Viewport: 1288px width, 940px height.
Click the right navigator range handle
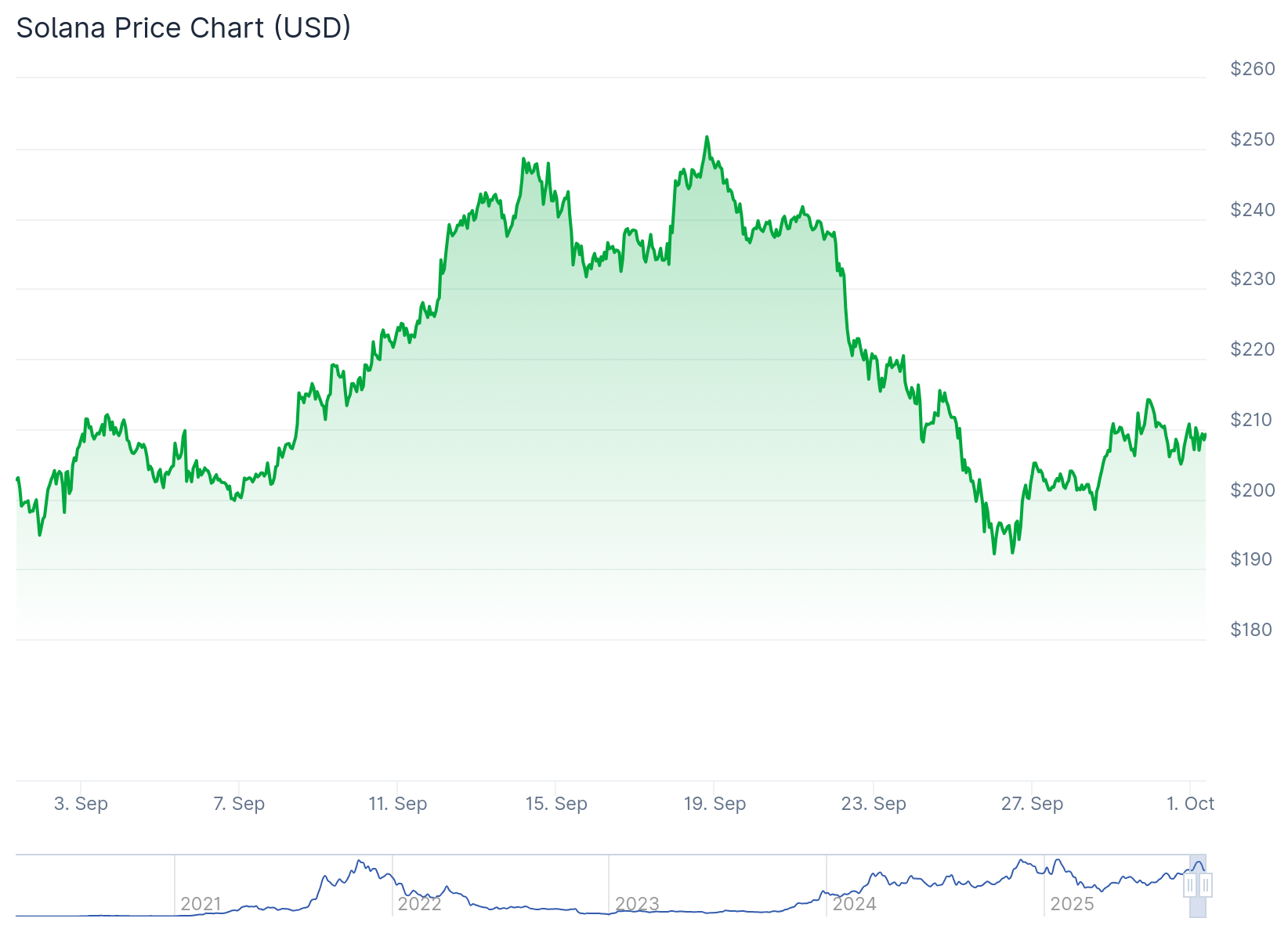pyautogui.click(x=1206, y=886)
